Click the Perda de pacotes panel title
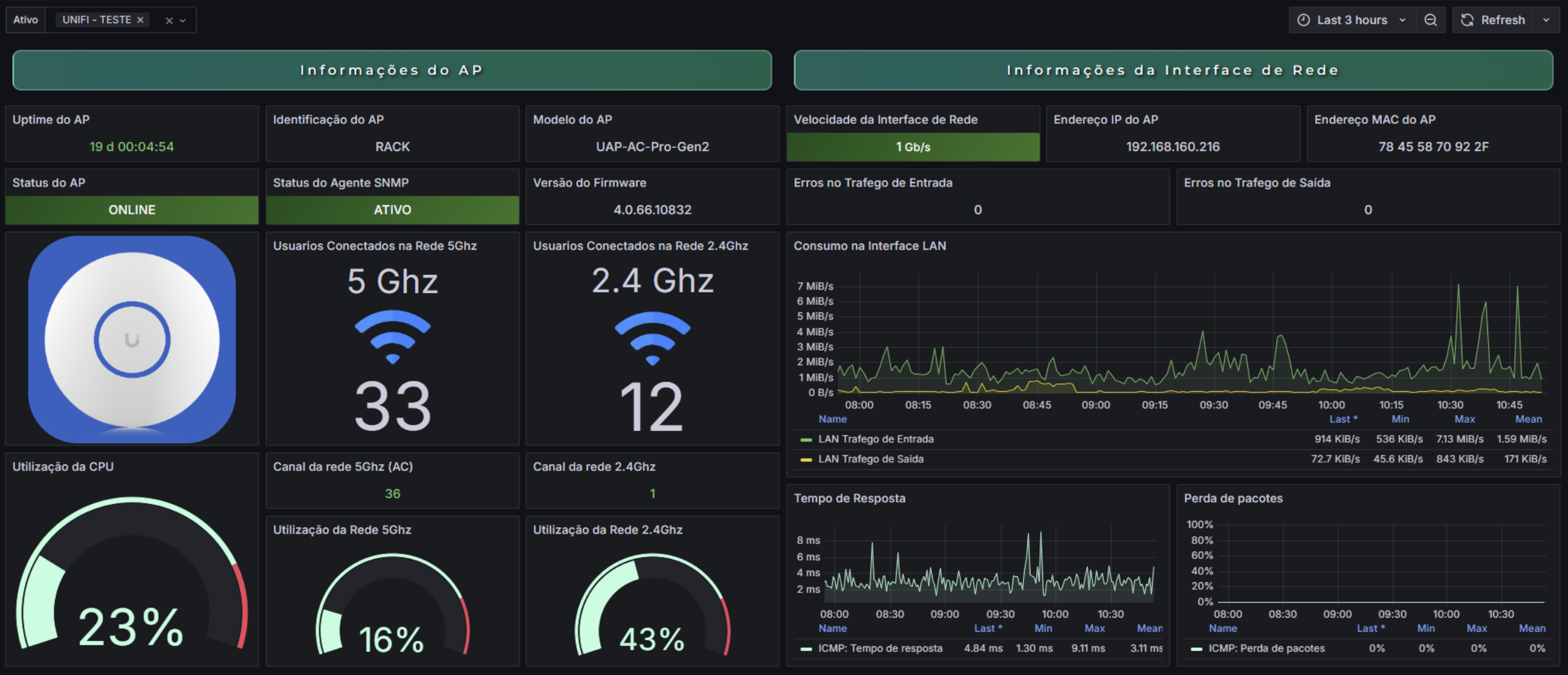Image resolution: width=1568 pixels, height=675 pixels. pos(1233,498)
